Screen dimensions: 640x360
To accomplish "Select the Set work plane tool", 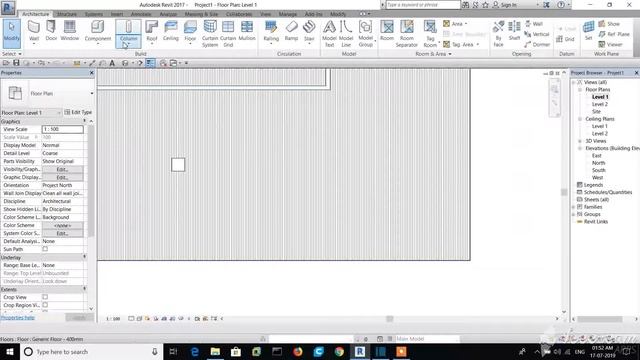I will coord(588,31).
